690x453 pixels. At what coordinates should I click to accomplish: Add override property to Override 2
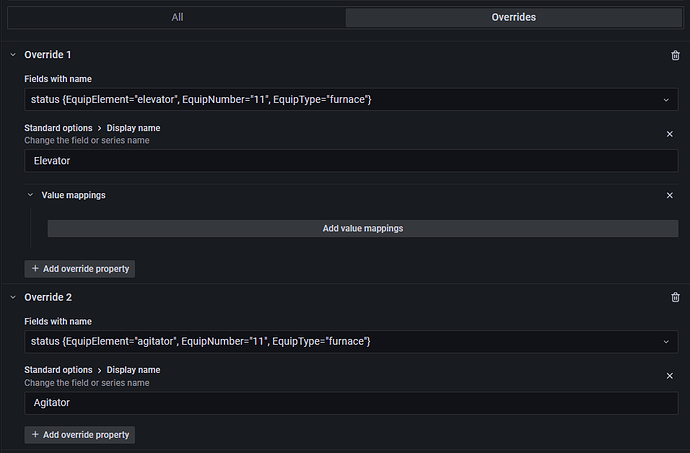pos(79,435)
